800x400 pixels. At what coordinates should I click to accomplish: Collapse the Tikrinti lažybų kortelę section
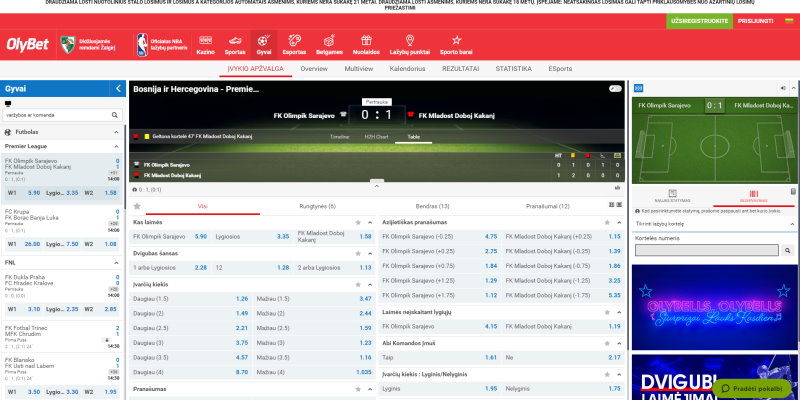point(793,224)
